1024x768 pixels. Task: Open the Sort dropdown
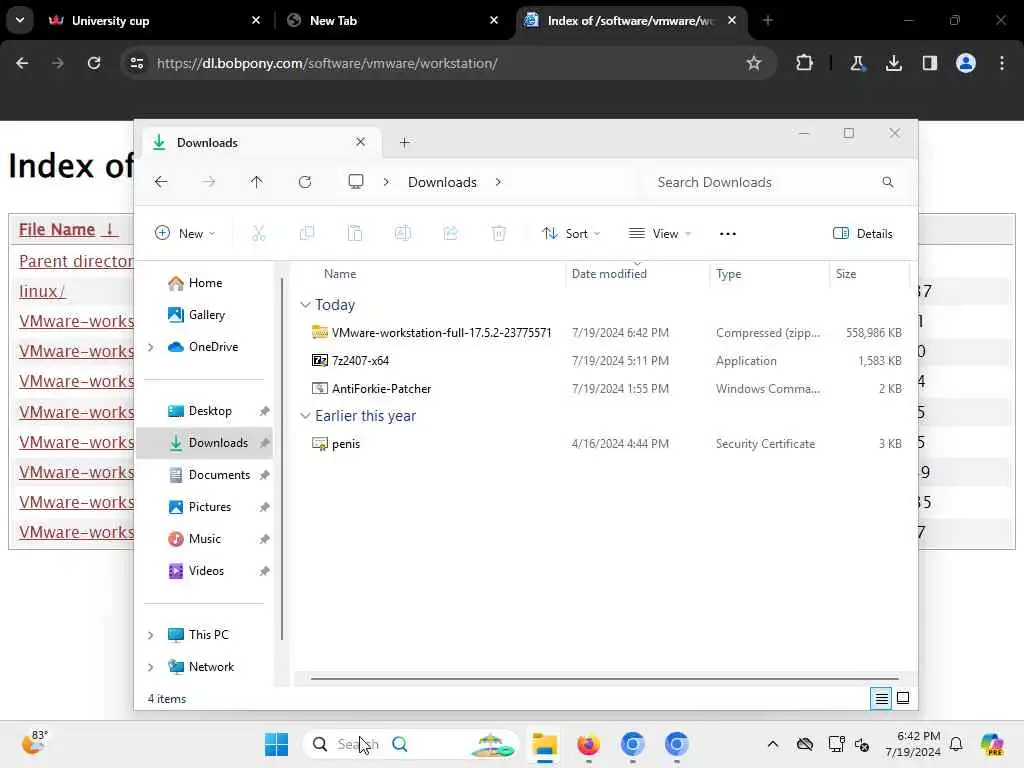(571, 234)
